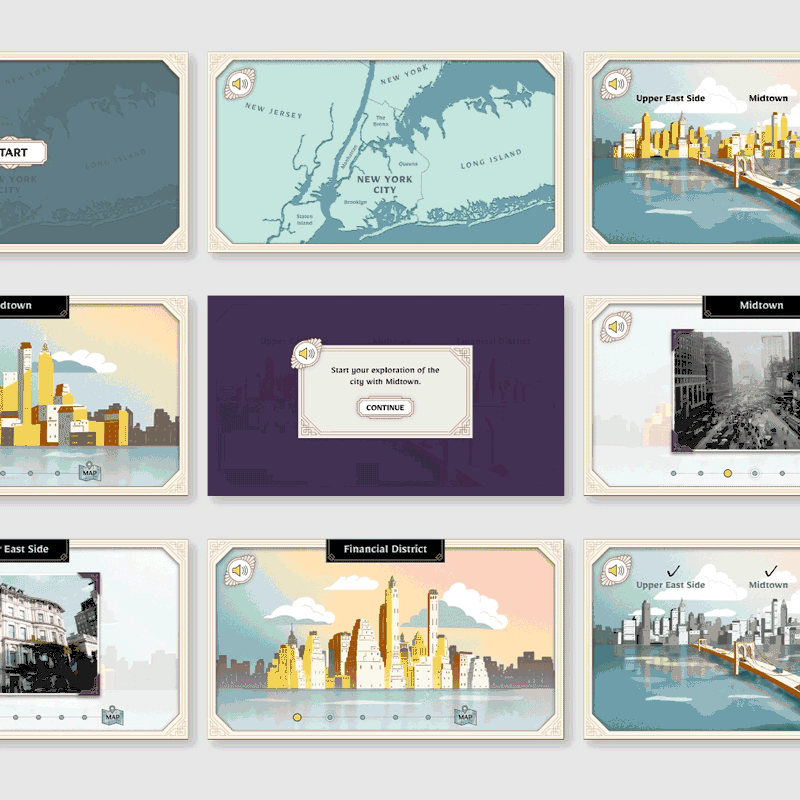The image size is (800, 800).
Task: Click speaker icon on Financial District screen
Action: pyautogui.click(x=239, y=570)
